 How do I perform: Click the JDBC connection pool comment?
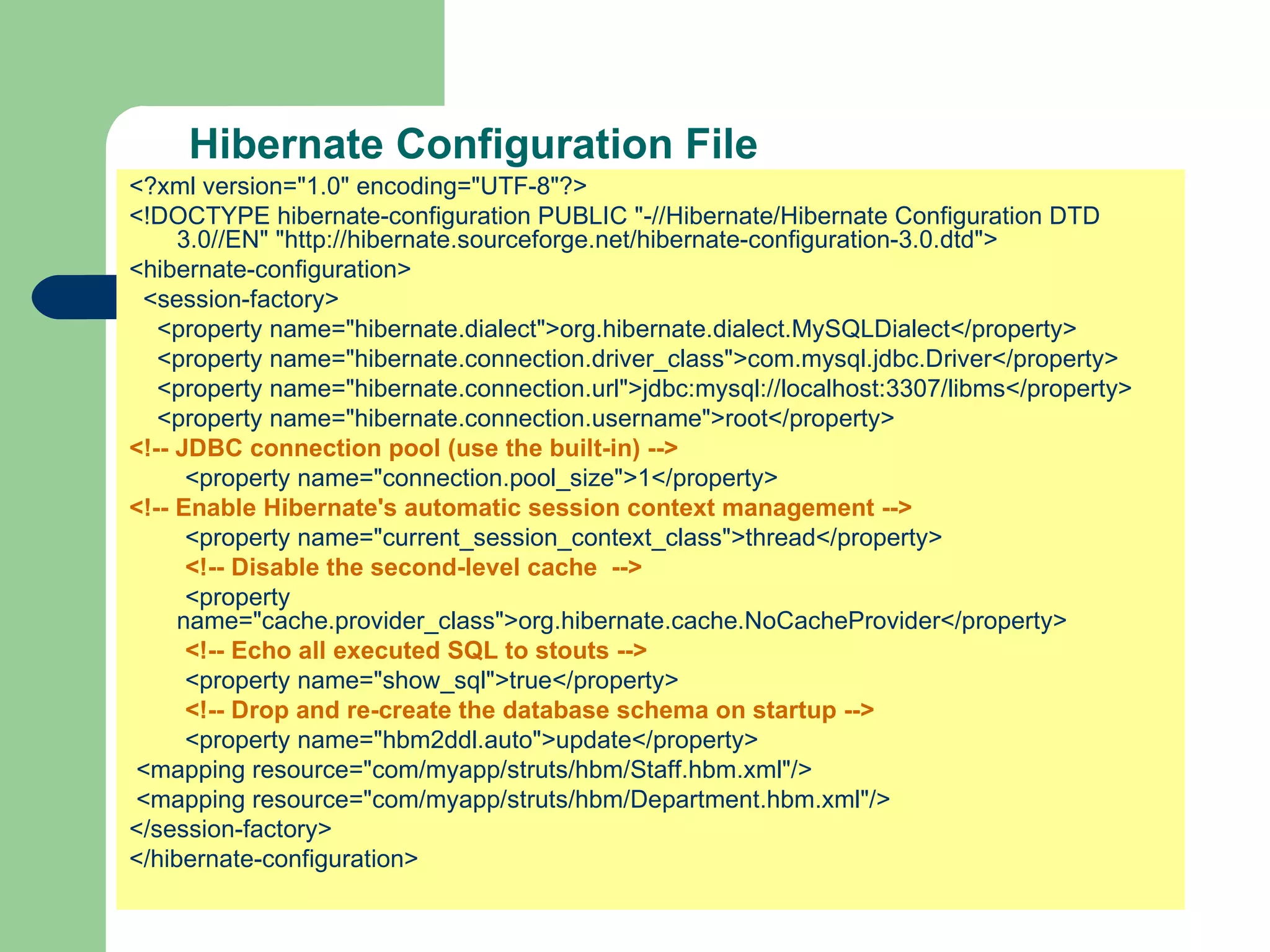point(404,448)
